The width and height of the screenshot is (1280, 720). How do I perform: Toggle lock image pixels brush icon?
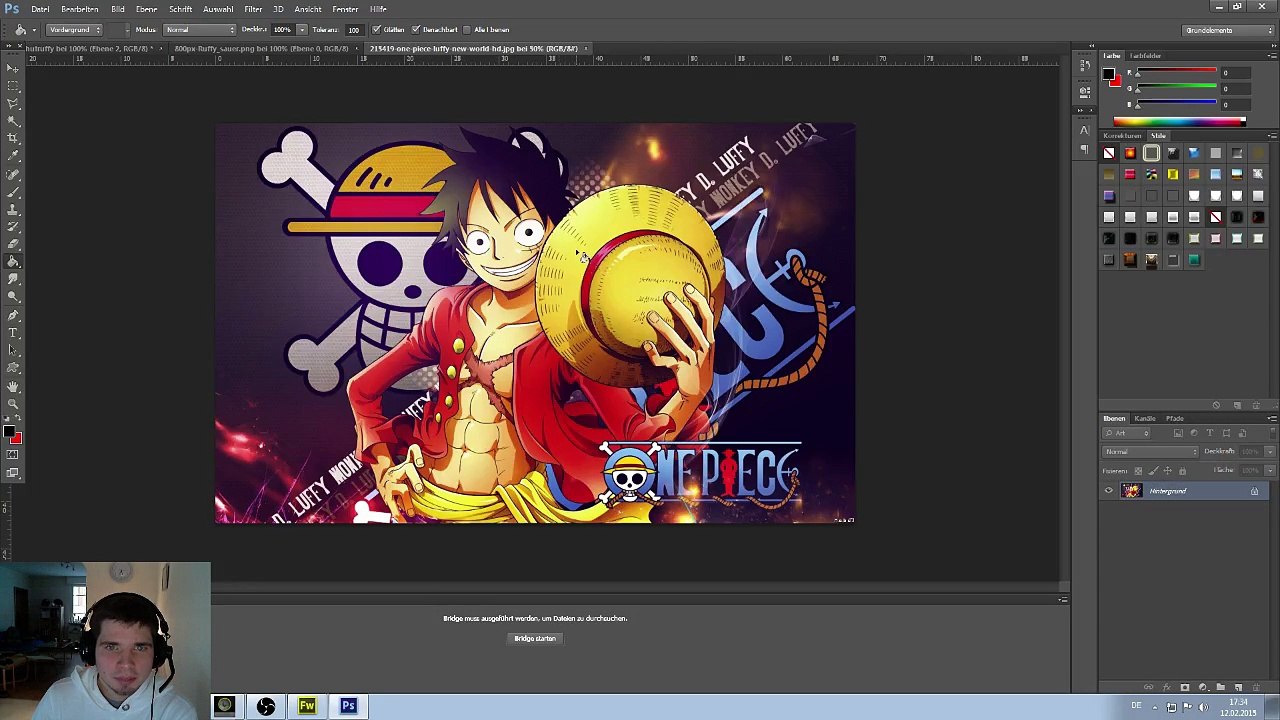point(1153,471)
